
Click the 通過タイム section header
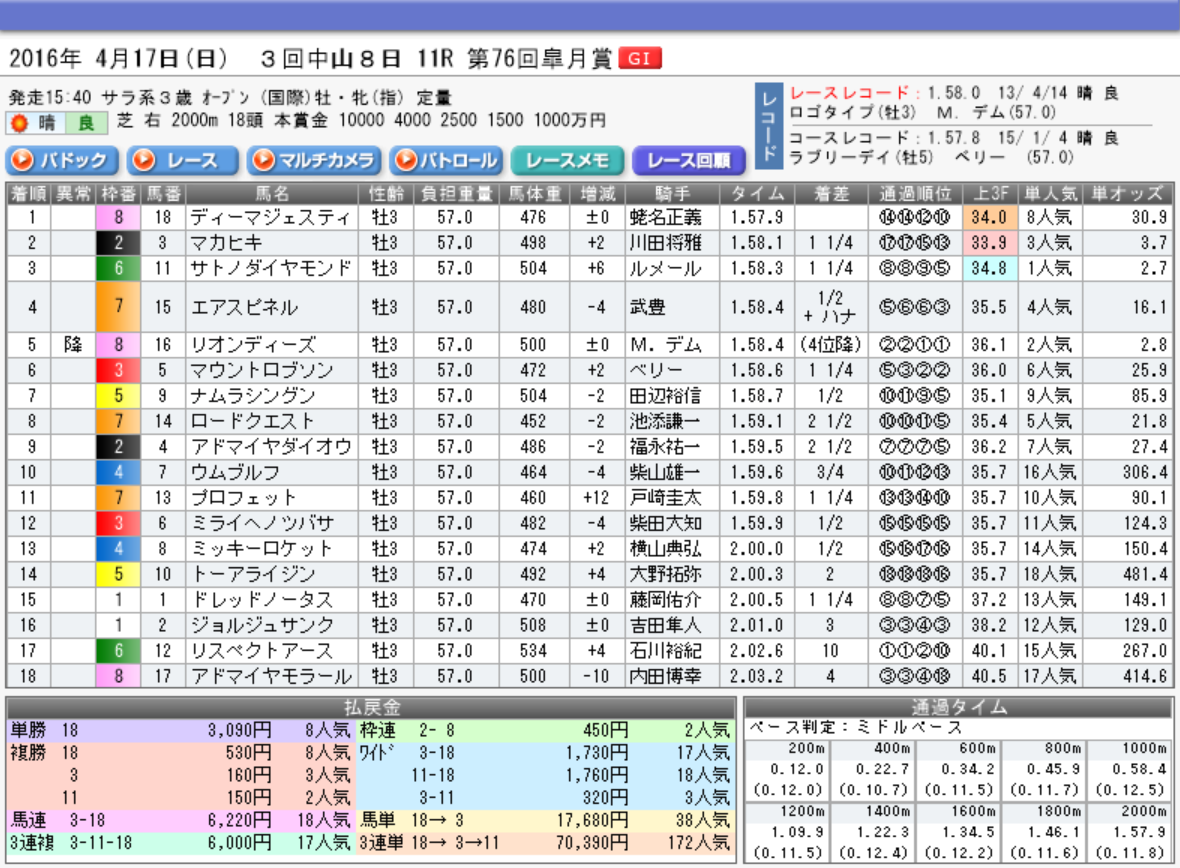[x=958, y=708]
